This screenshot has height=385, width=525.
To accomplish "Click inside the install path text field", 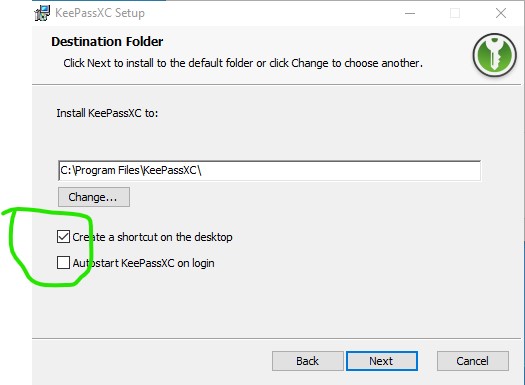I will click(x=270, y=170).
